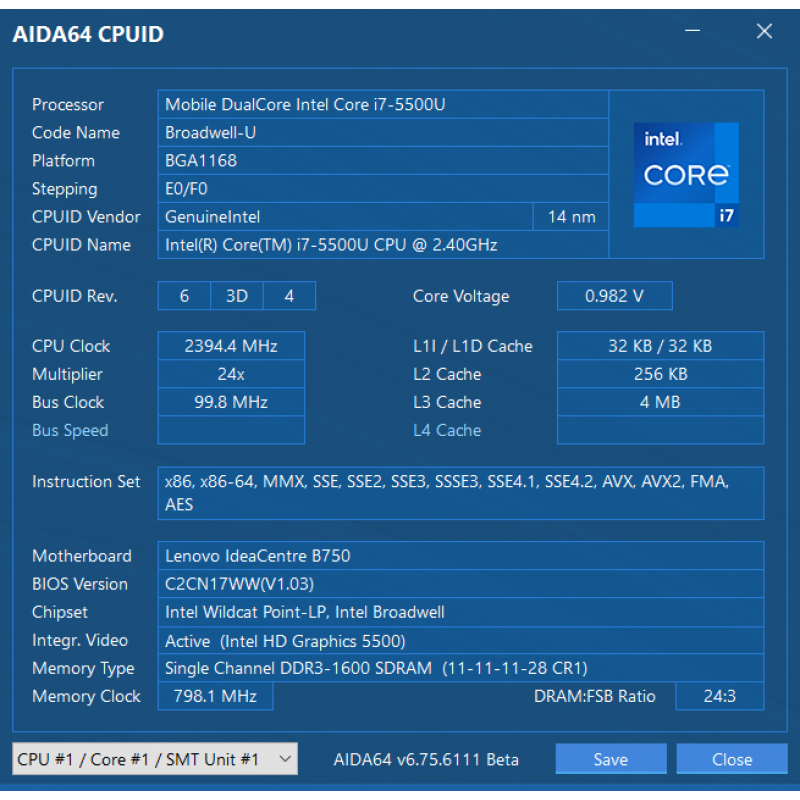Click the CPUID Rev. value 4
Image resolution: width=800 pixels, height=800 pixels.
tap(289, 296)
